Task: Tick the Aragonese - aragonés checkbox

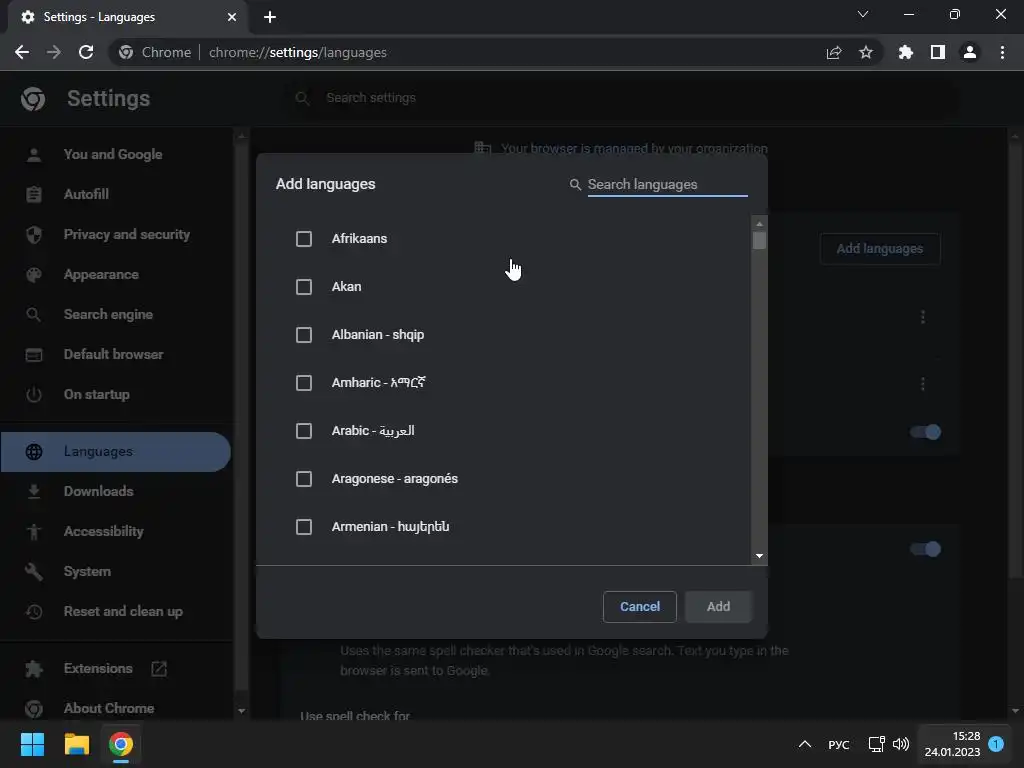Action: pos(304,479)
